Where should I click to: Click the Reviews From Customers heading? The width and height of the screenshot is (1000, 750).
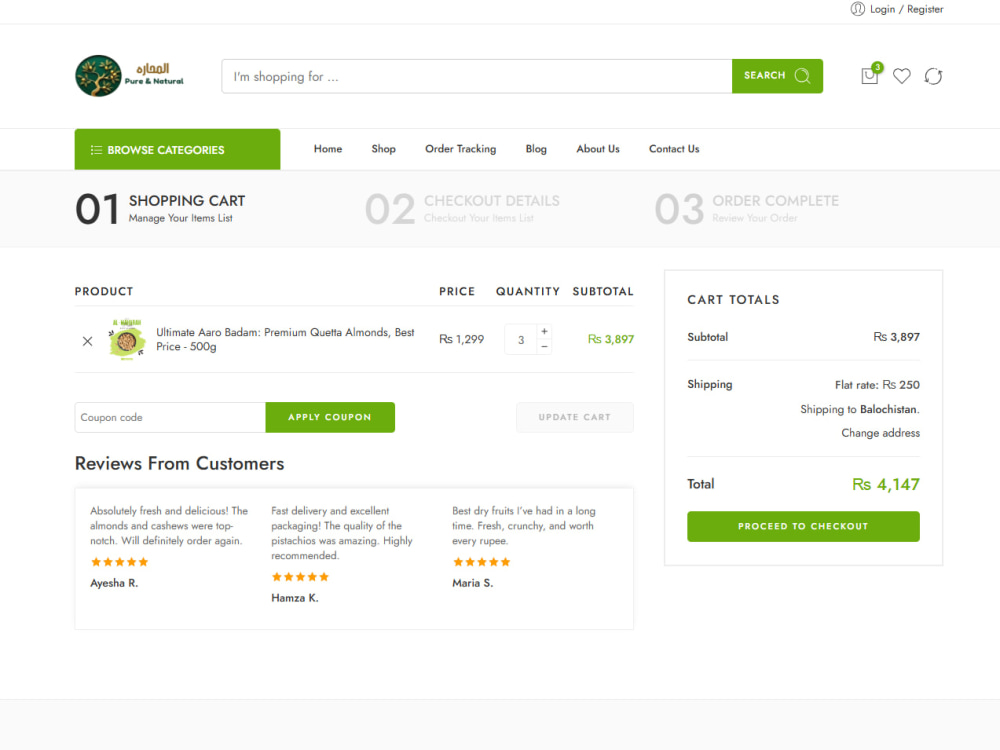point(179,464)
